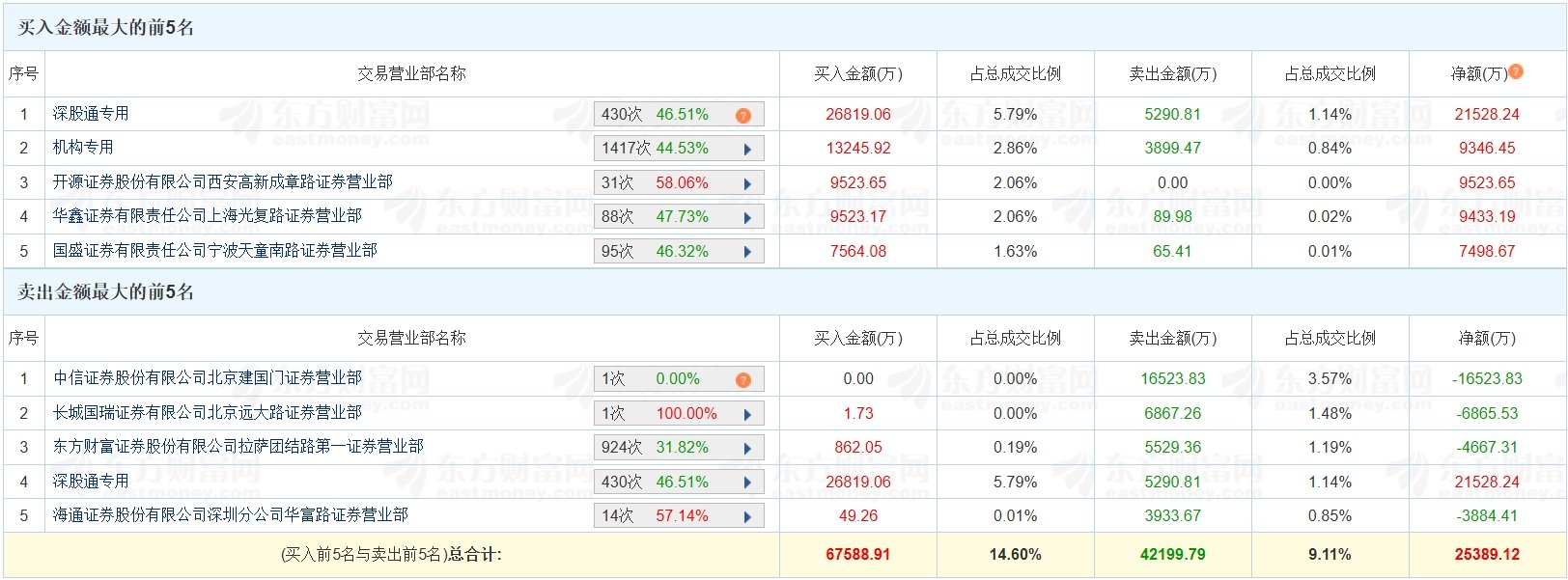The width and height of the screenshot is (1568, 580).
Task: Click blue arrow in 东方财富证券 拉萨团结路 row
Action: pos(747,448)
